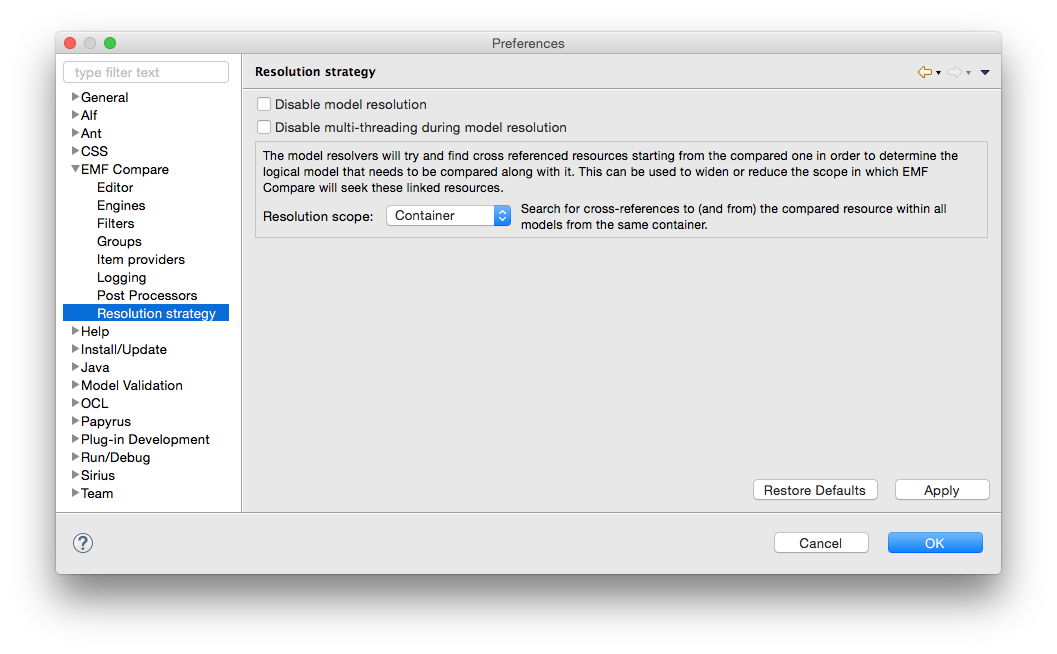Open the preferences view menu triangle

click(x=985, y=72)
